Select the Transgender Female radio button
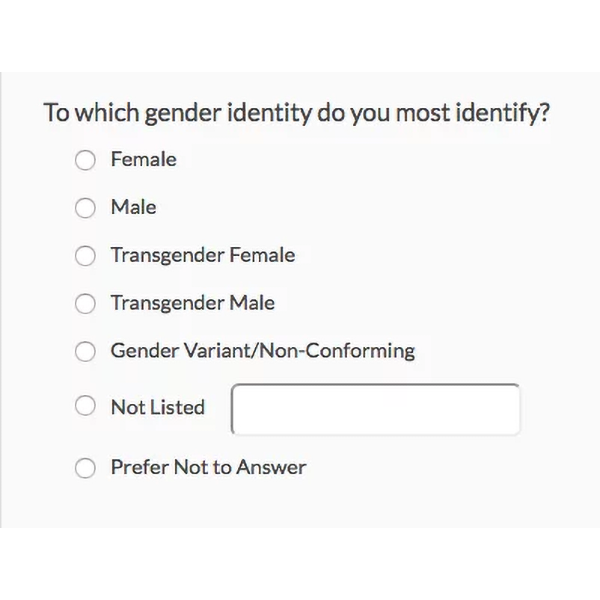Image resolution: width=600 pixels, height=600 pixels. tap(86, 256)
